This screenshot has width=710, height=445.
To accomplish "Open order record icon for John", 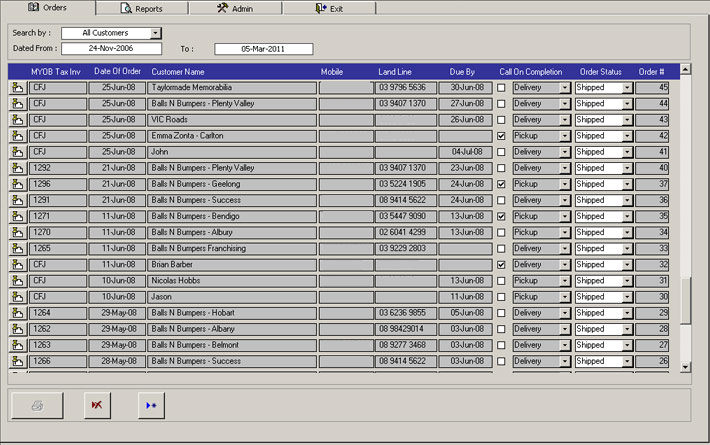I will click(x=18, y=152).
